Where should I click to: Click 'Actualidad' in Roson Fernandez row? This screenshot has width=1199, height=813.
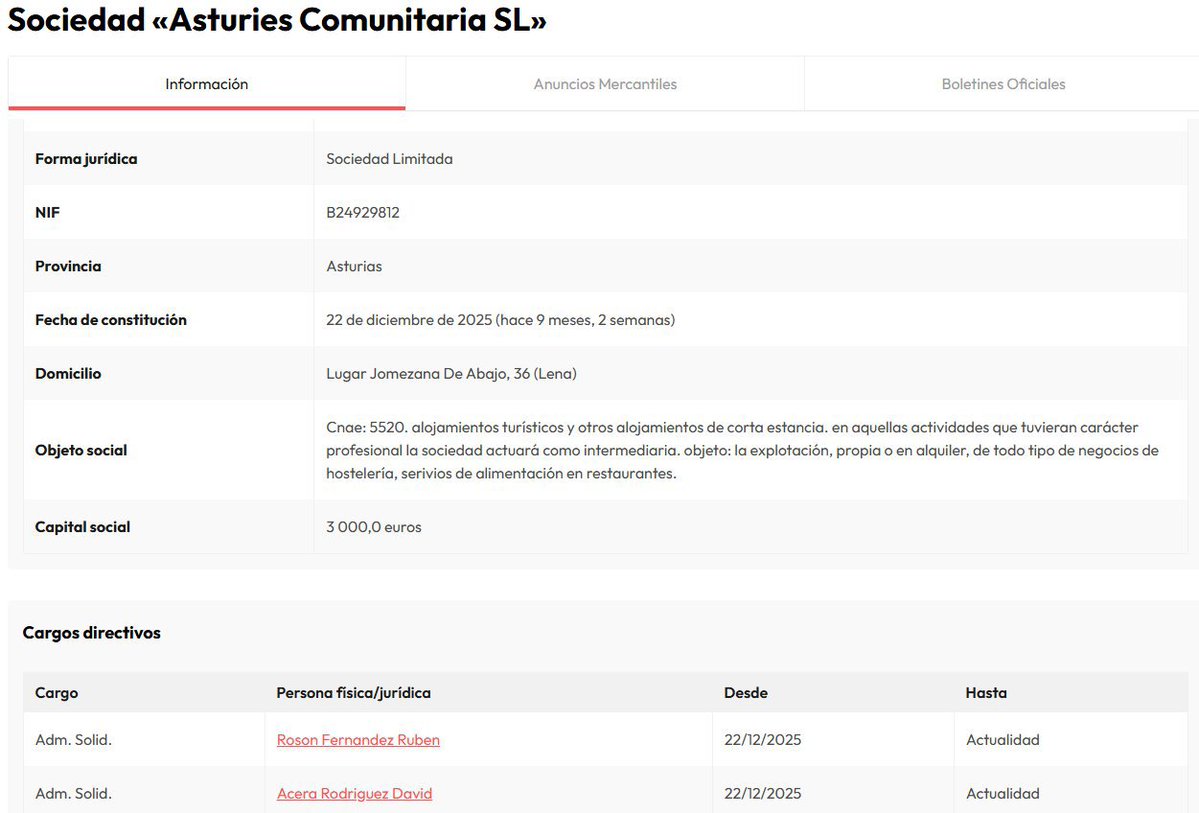click(x=1002, y=740)
